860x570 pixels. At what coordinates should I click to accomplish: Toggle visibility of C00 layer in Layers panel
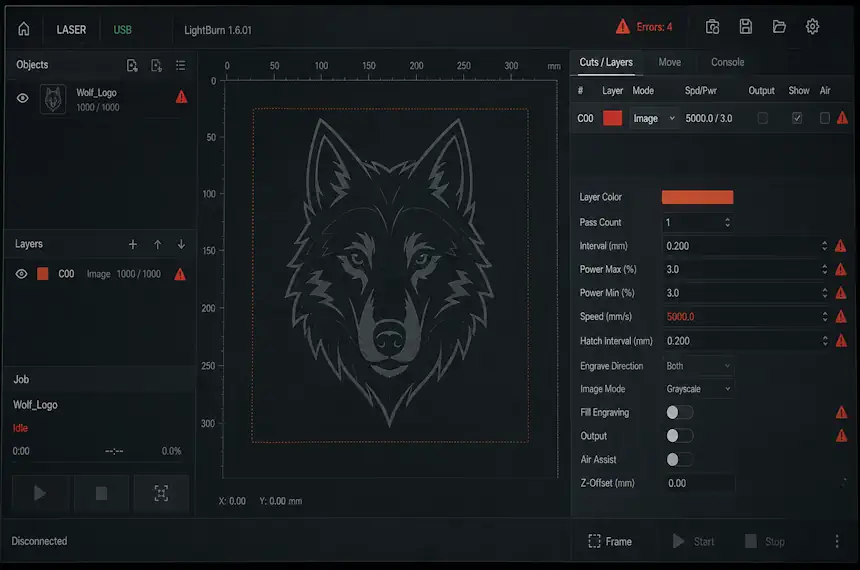(x=21, y=274)
